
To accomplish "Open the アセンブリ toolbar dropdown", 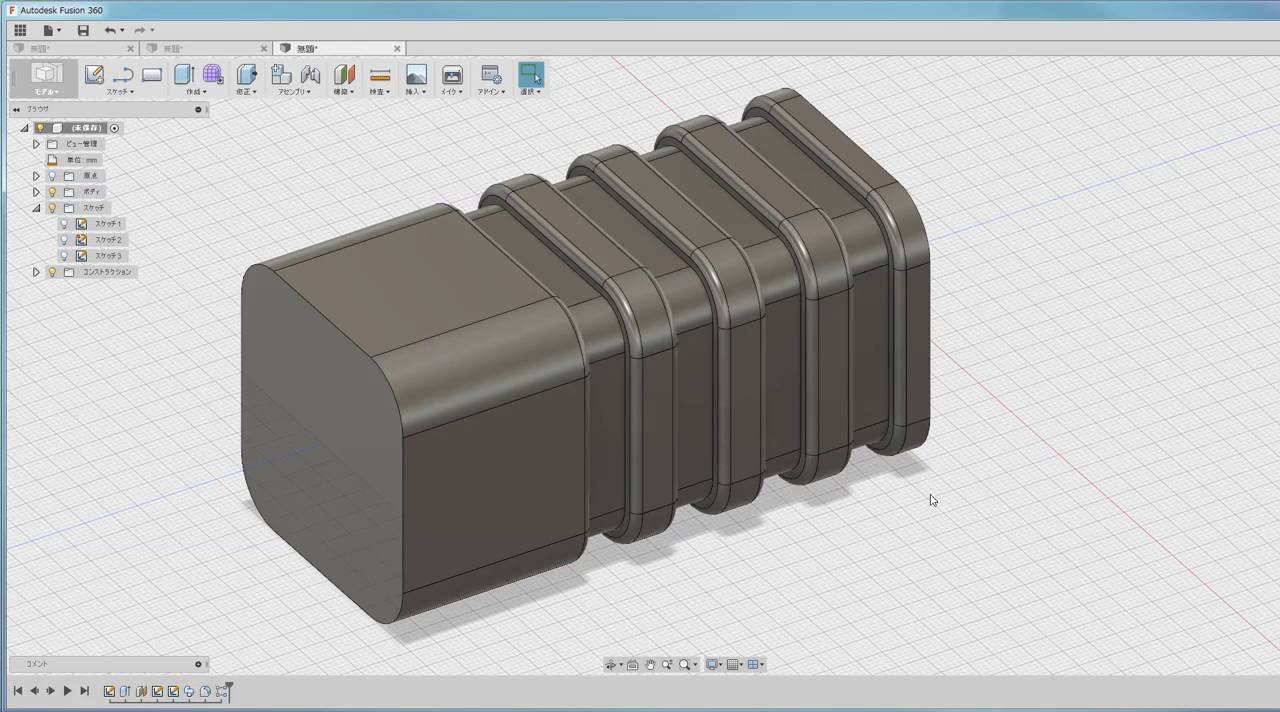I will 295,92.
